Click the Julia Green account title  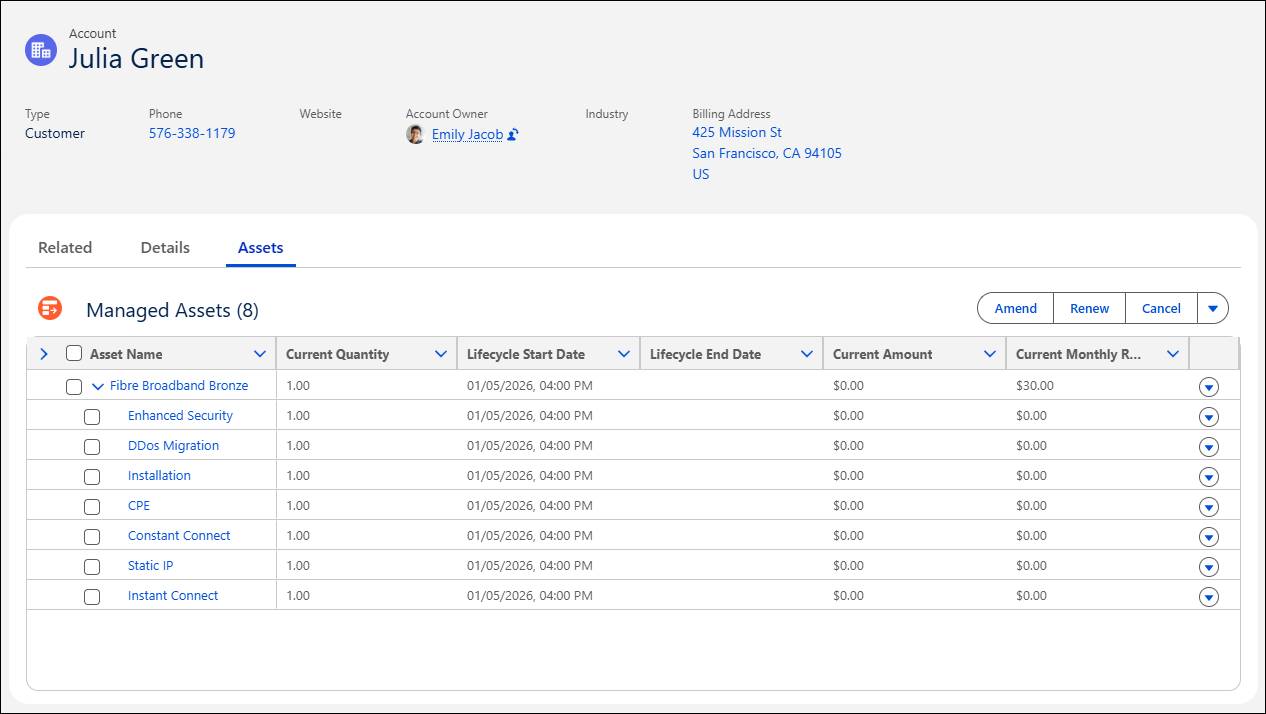(x=136, y=59)
